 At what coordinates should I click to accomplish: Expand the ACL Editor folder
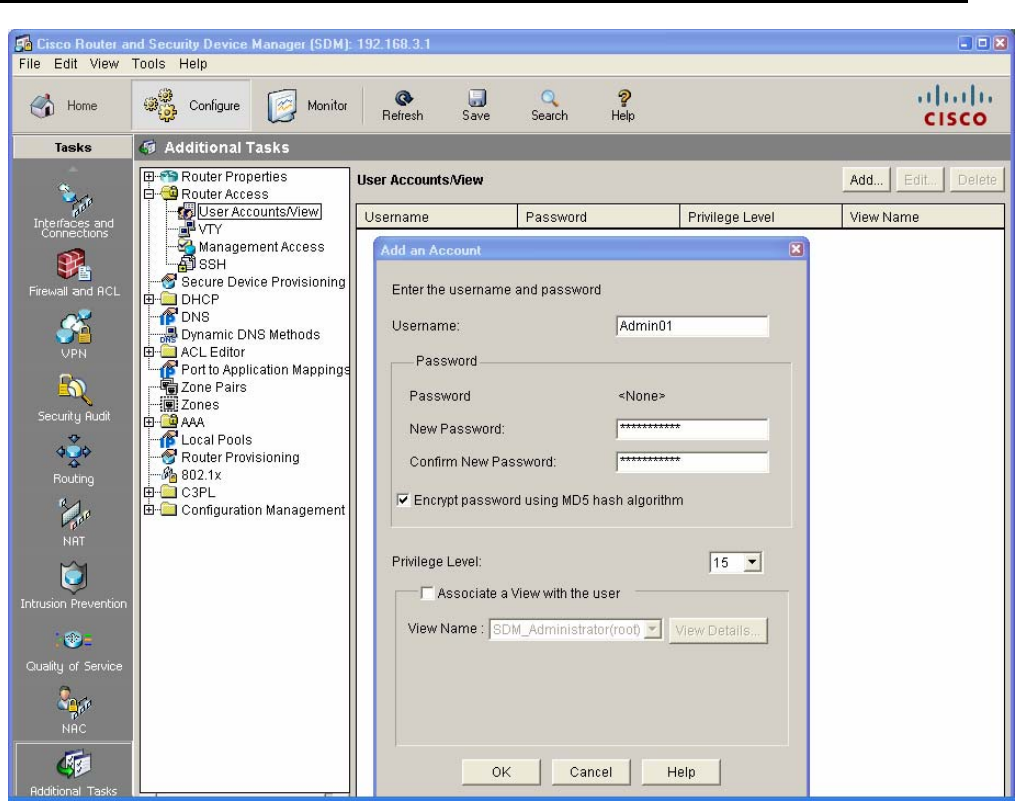pos(149,352)
